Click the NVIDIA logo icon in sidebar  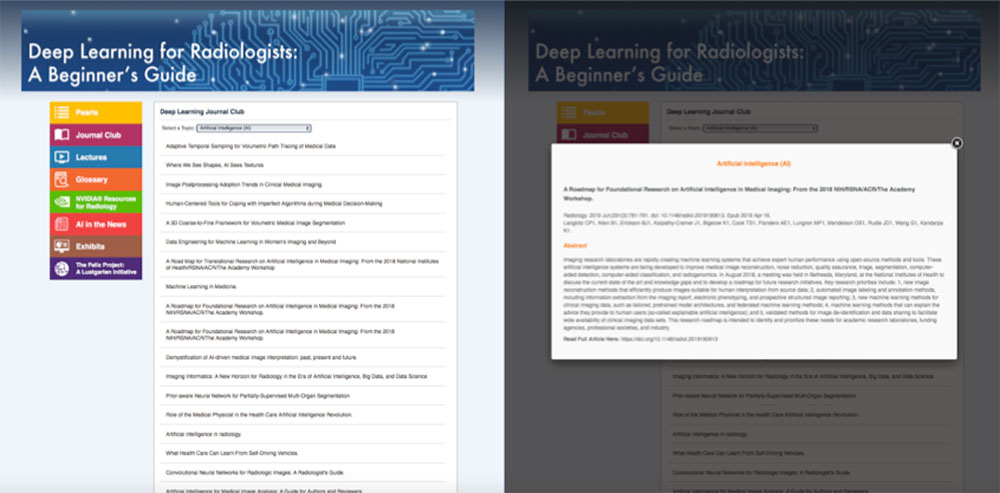tap(61, 202)
